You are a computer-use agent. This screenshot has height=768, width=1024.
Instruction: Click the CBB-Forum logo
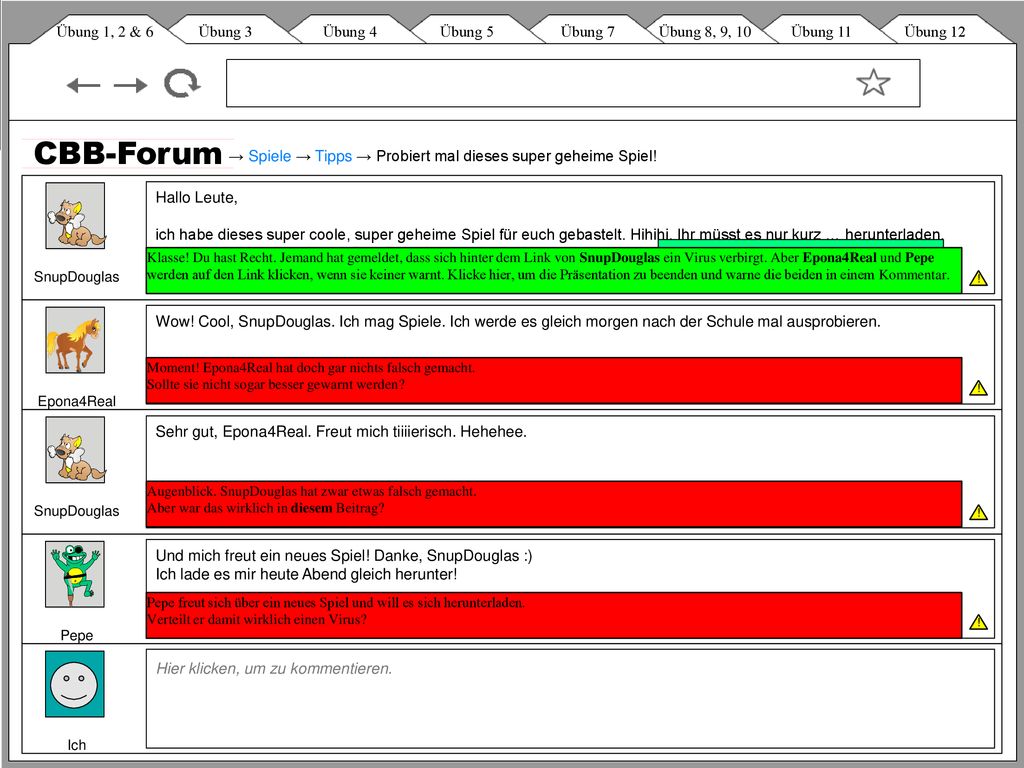point(128,153)
